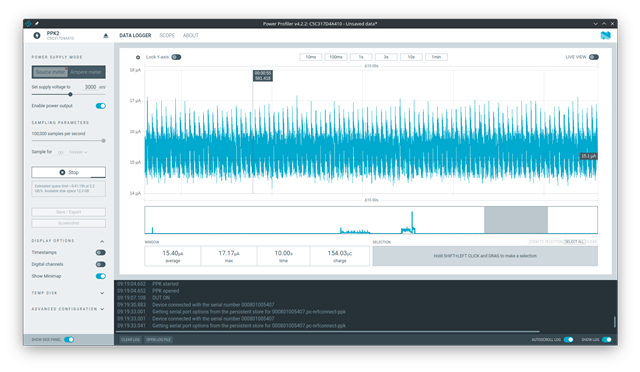This screenshot has width=640, height=372.
Task: Set time window to 1s
Action: [x=361, y=57]
